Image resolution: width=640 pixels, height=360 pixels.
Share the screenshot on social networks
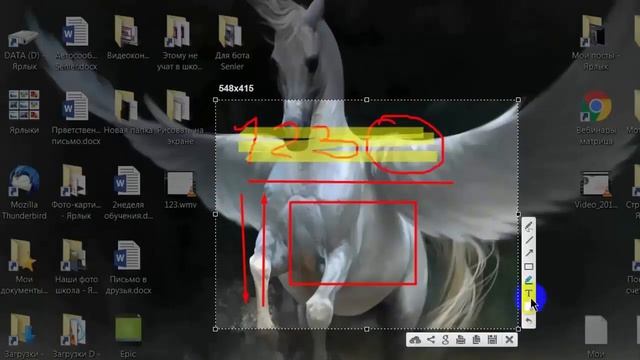tap(431, 340)
